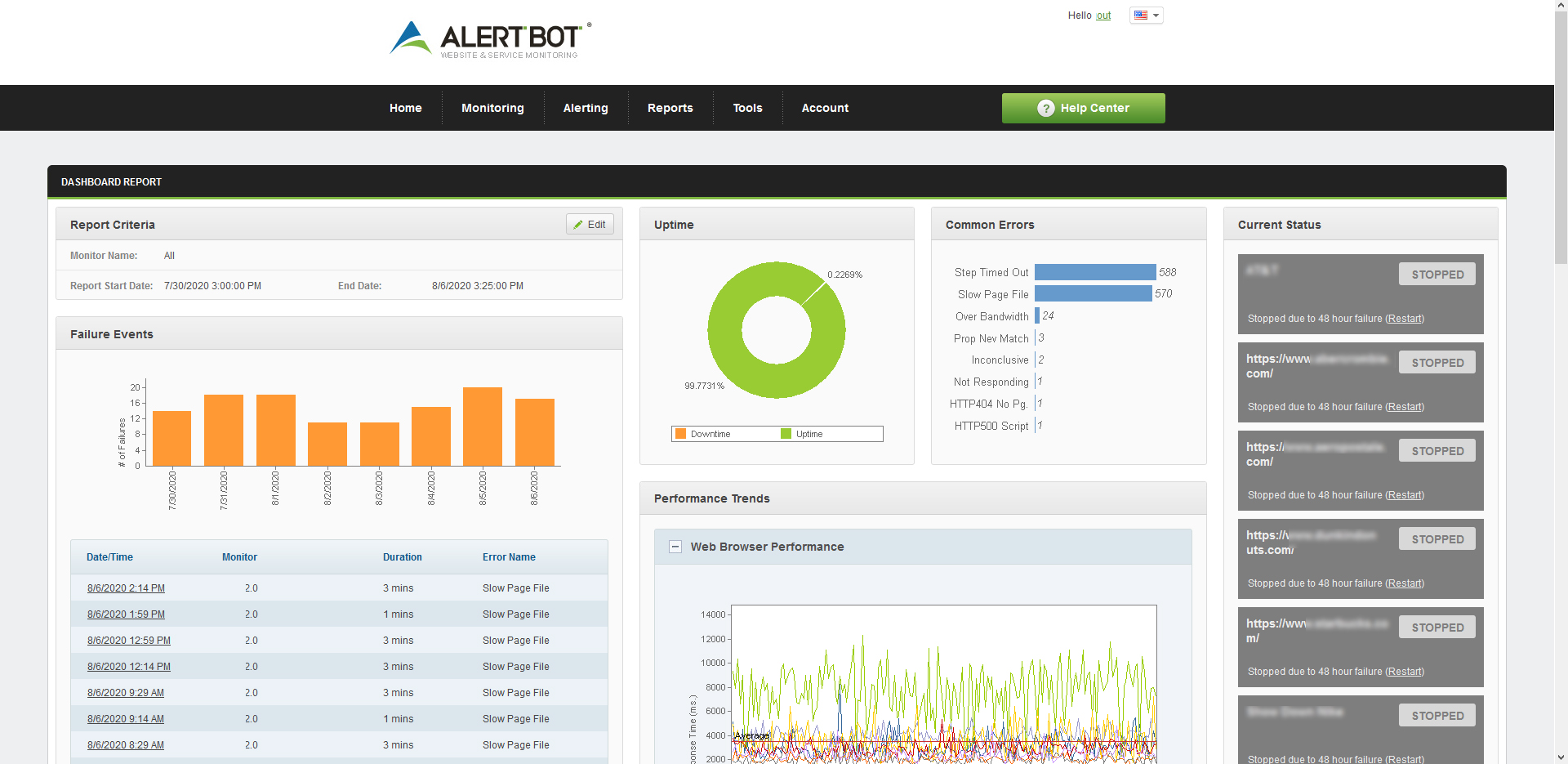Click Restart link on fifth status card
This screenshot has width=1568, height=764.
[1405, 672]
